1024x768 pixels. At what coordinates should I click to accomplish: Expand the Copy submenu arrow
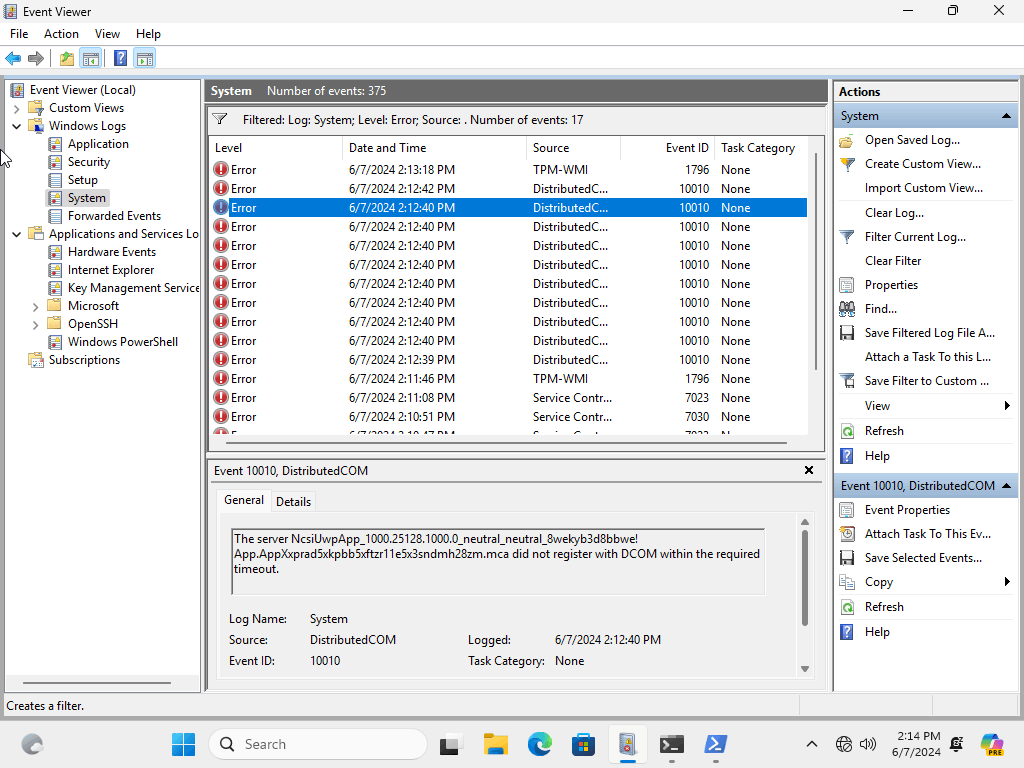click(x=1006, y=582)
